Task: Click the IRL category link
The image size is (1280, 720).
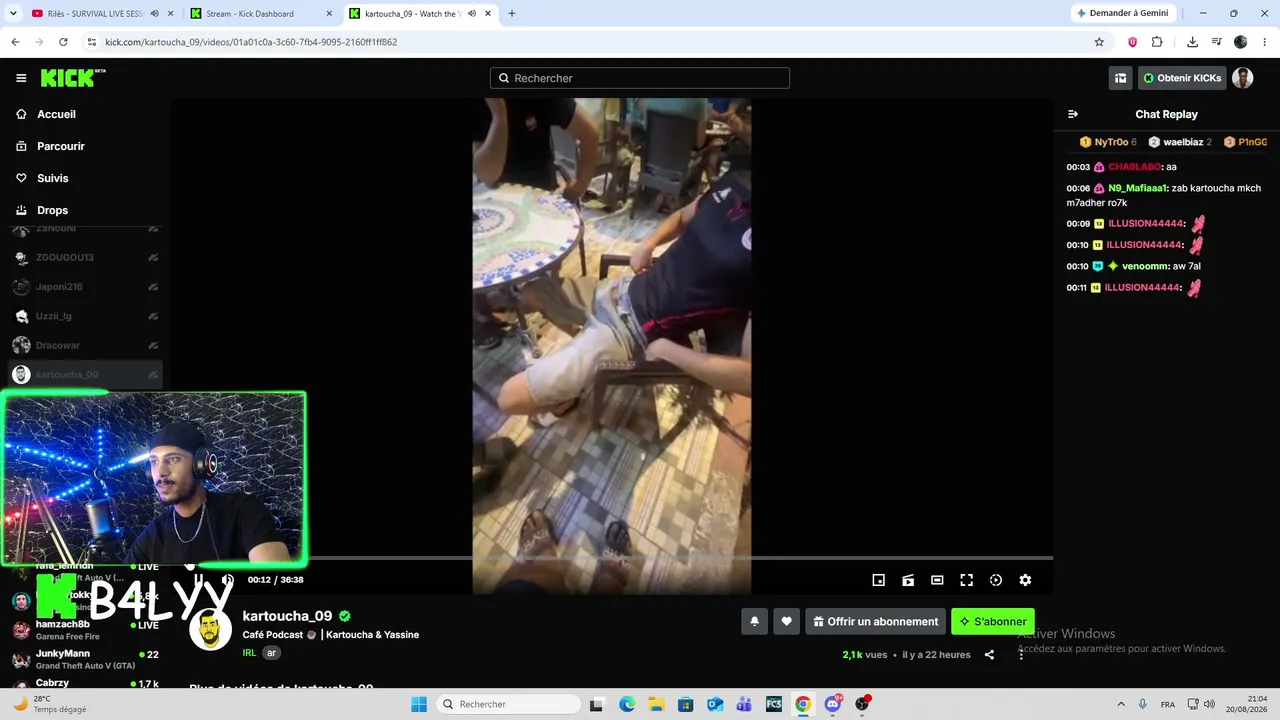Action: click(249, 653)
